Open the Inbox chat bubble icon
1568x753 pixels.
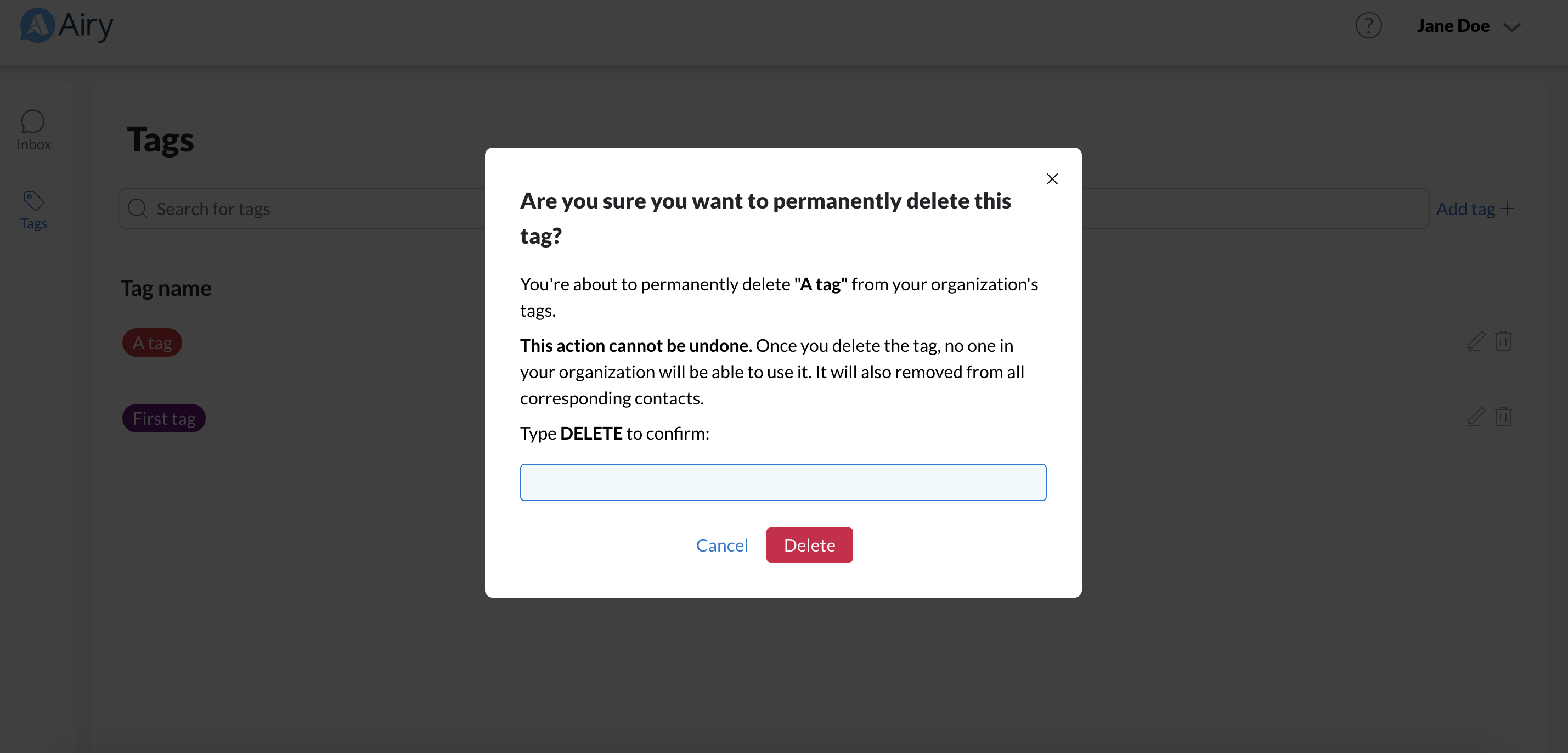click(33, 122)
